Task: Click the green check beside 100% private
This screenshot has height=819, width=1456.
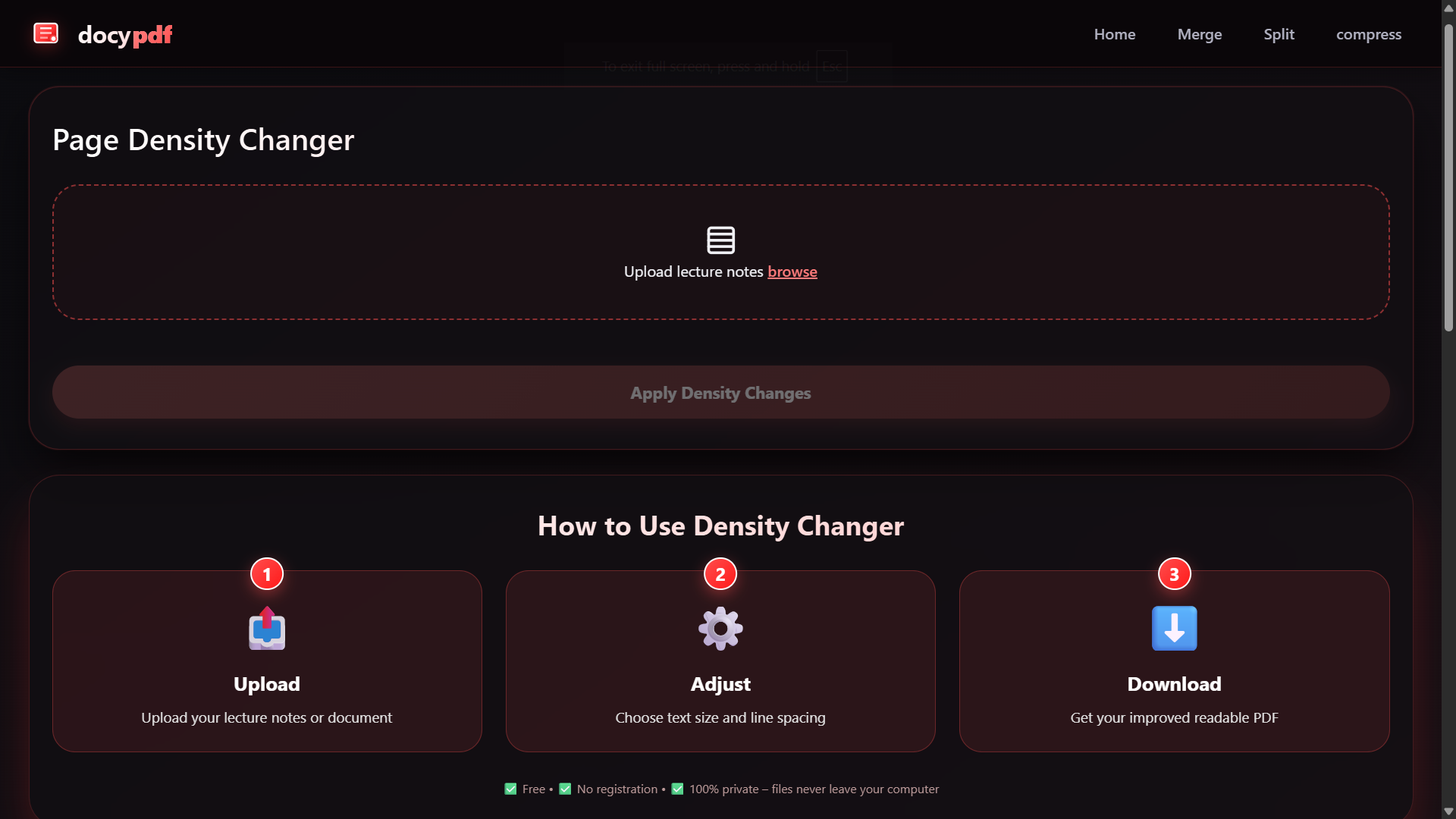Action: (677, 789)
